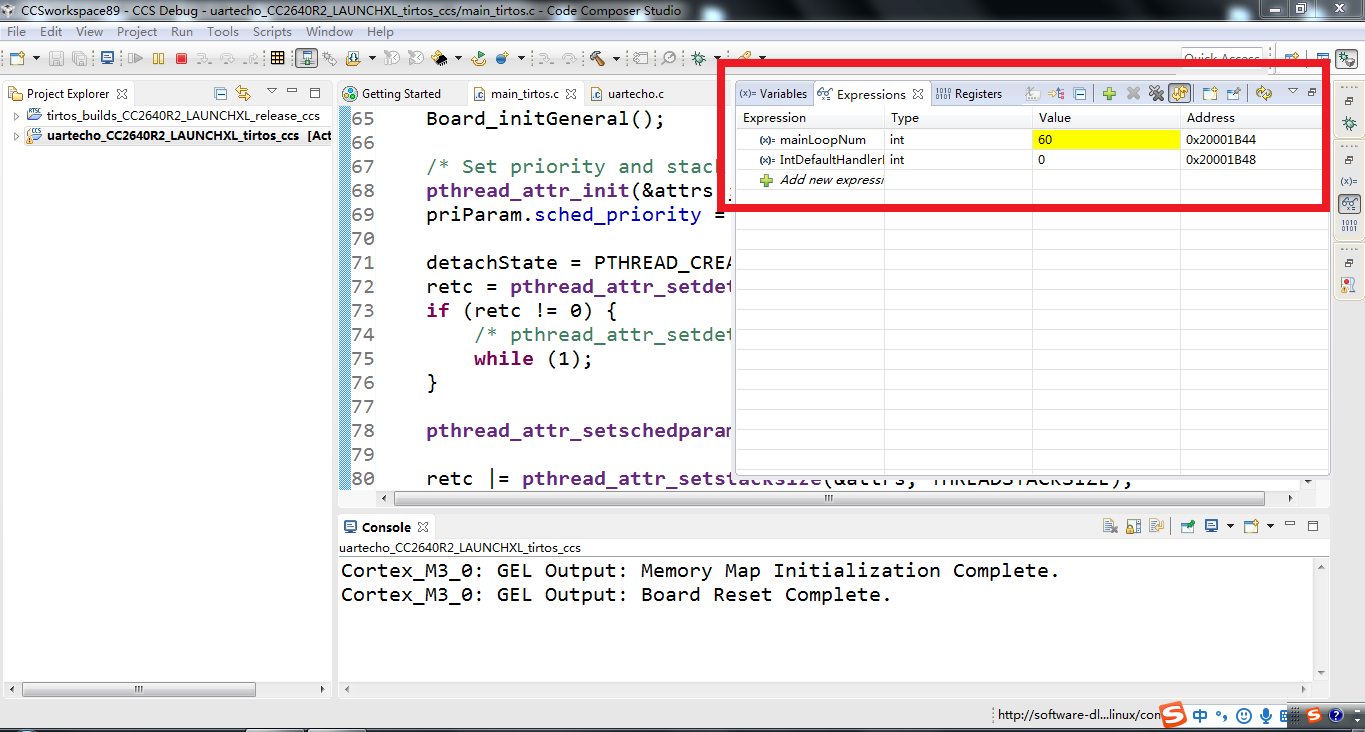1365x732 pixels.
Task: Click the Collapse All icon in Expressions view
Action: click(1080, 94)
